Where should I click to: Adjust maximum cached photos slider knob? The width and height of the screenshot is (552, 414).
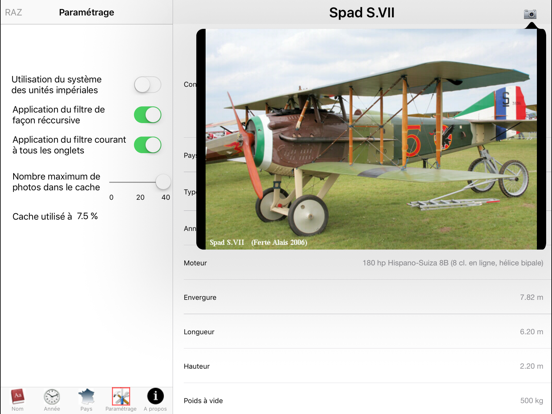pyautogui.click(x=163, y=182)
